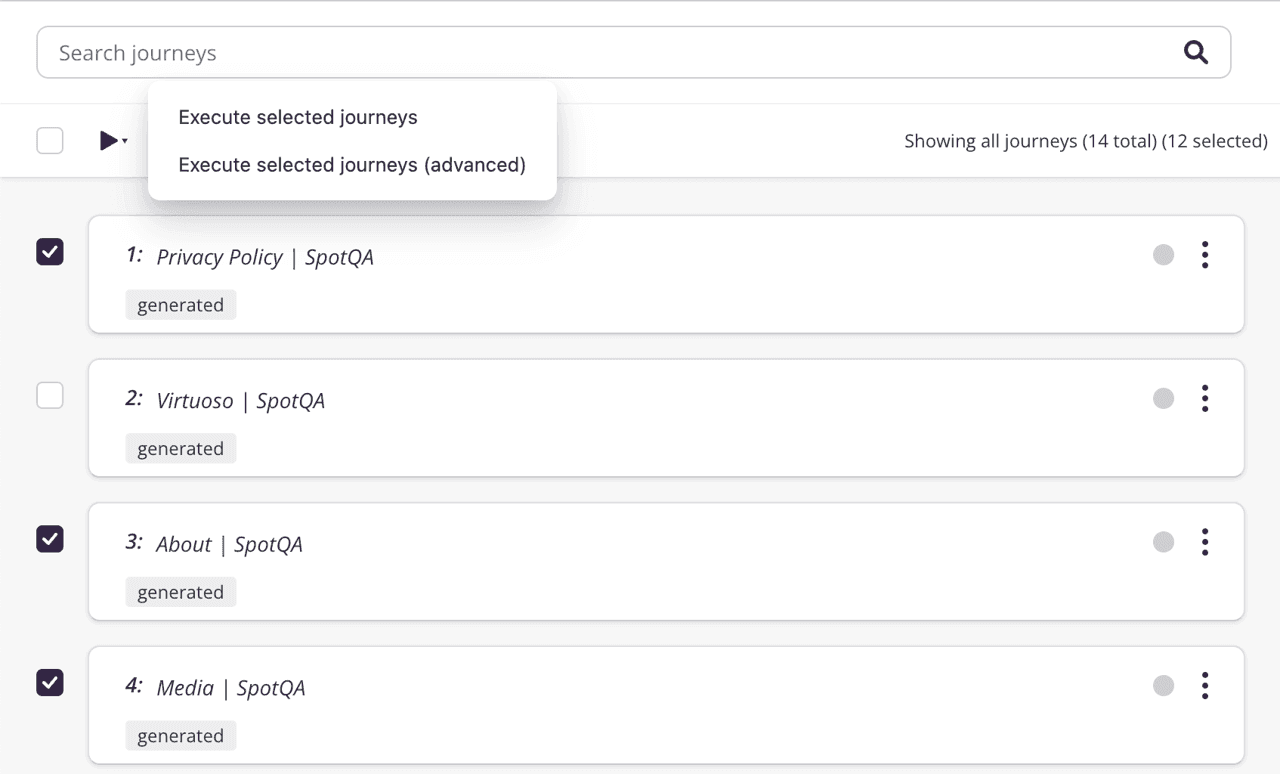The image size is (1280, 774).
Task: Open the kebab menu for About journey
Action: click(1205, 542)
